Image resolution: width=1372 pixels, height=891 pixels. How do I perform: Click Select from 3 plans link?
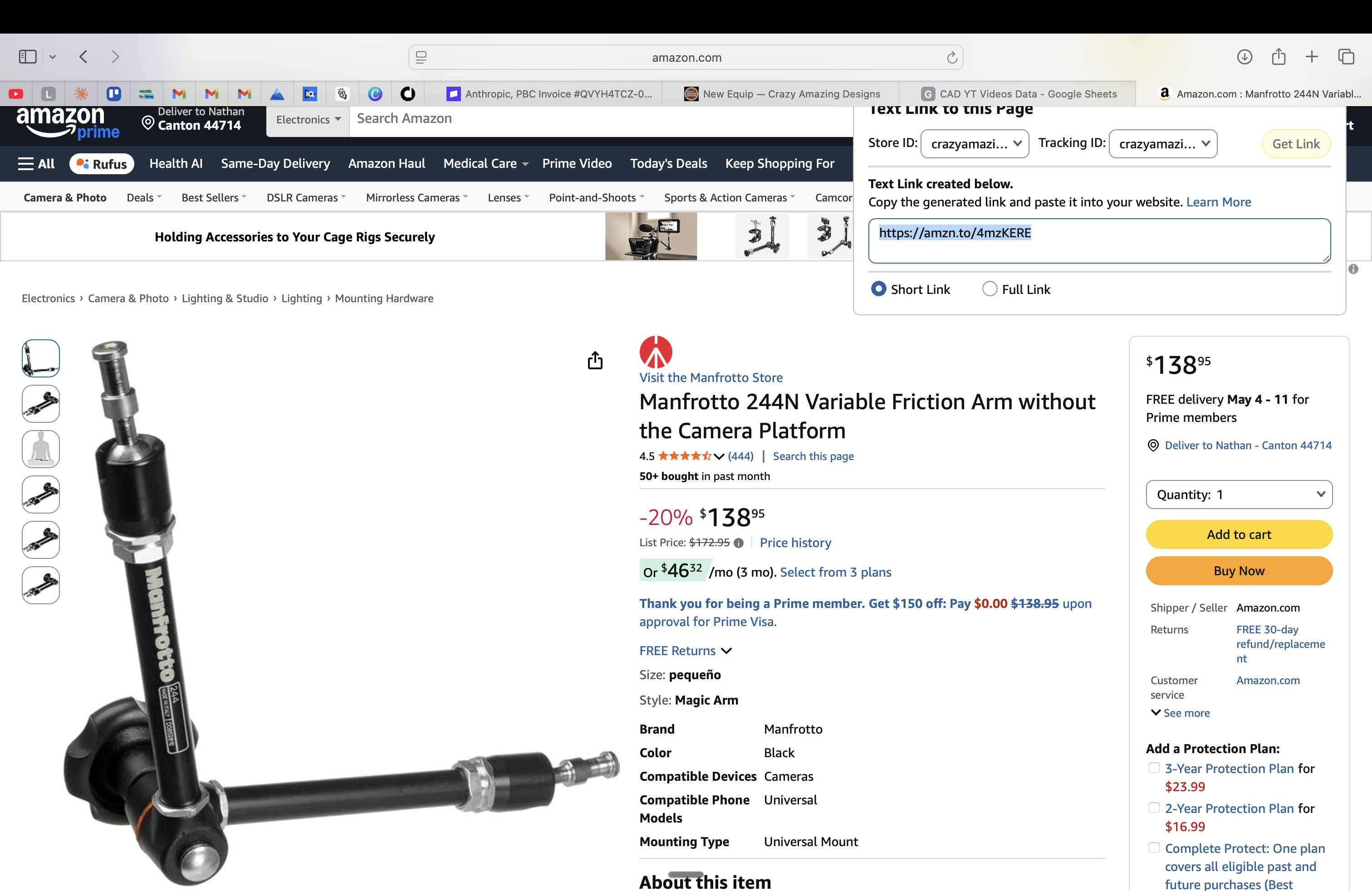(835, 572)
